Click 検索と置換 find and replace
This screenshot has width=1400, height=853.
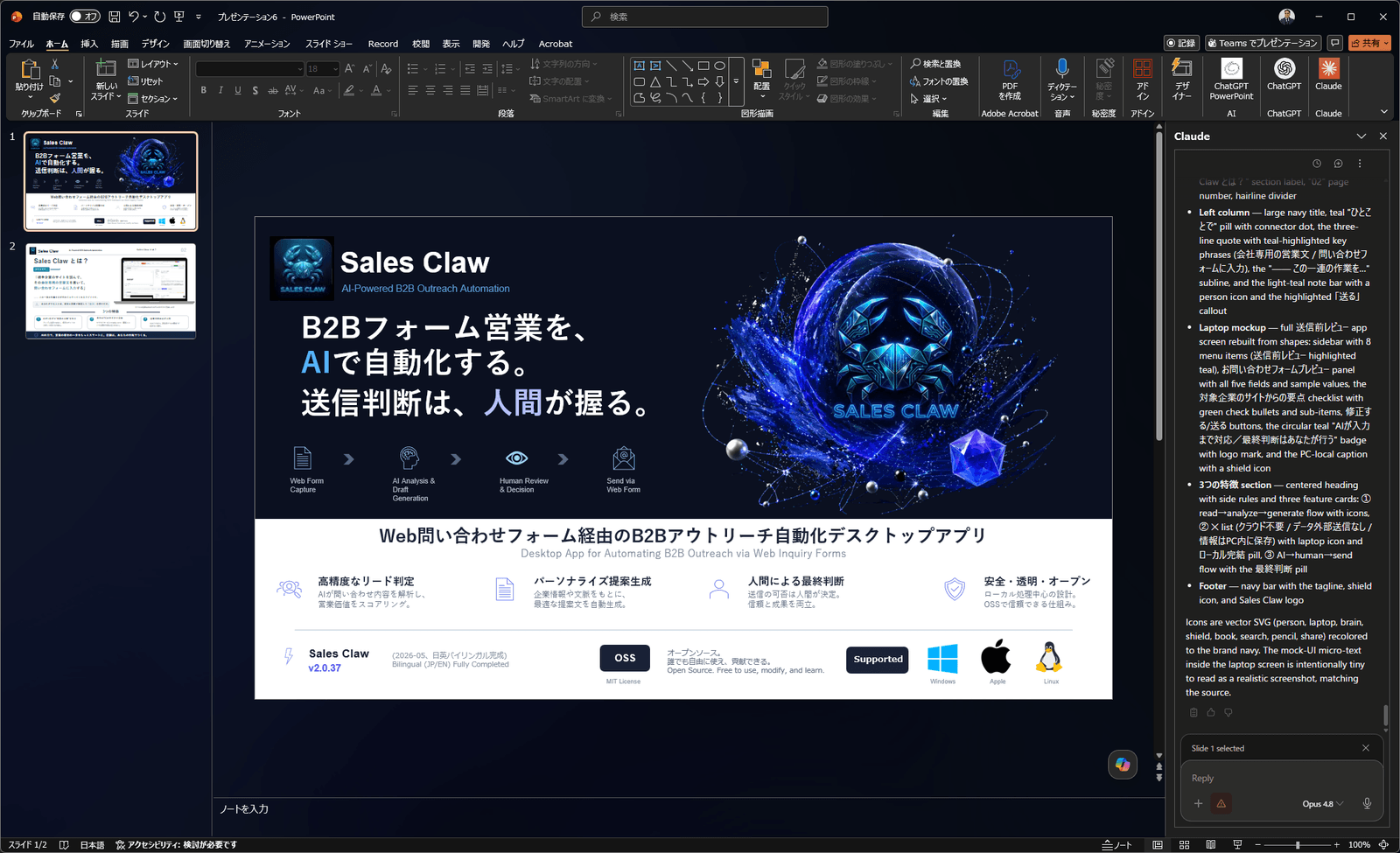click(x=935, y=64)
